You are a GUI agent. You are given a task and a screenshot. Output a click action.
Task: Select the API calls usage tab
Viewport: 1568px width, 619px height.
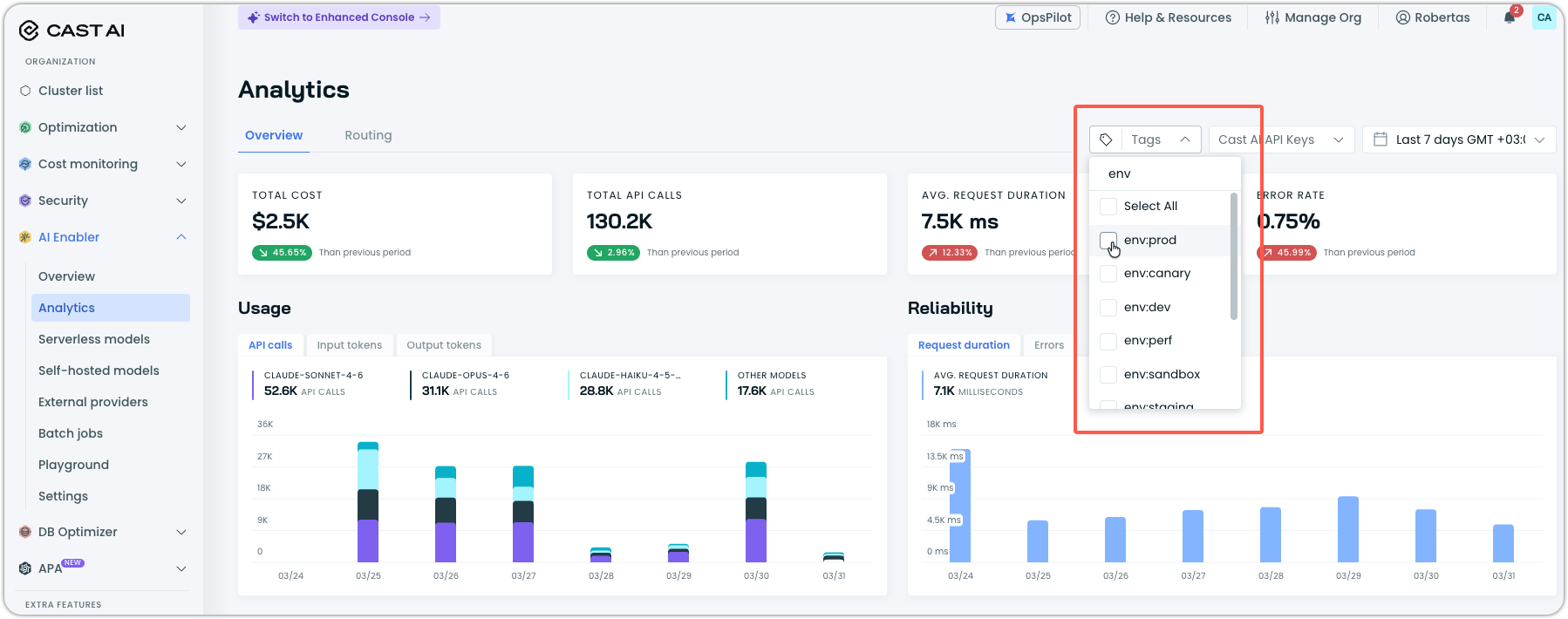270,345
